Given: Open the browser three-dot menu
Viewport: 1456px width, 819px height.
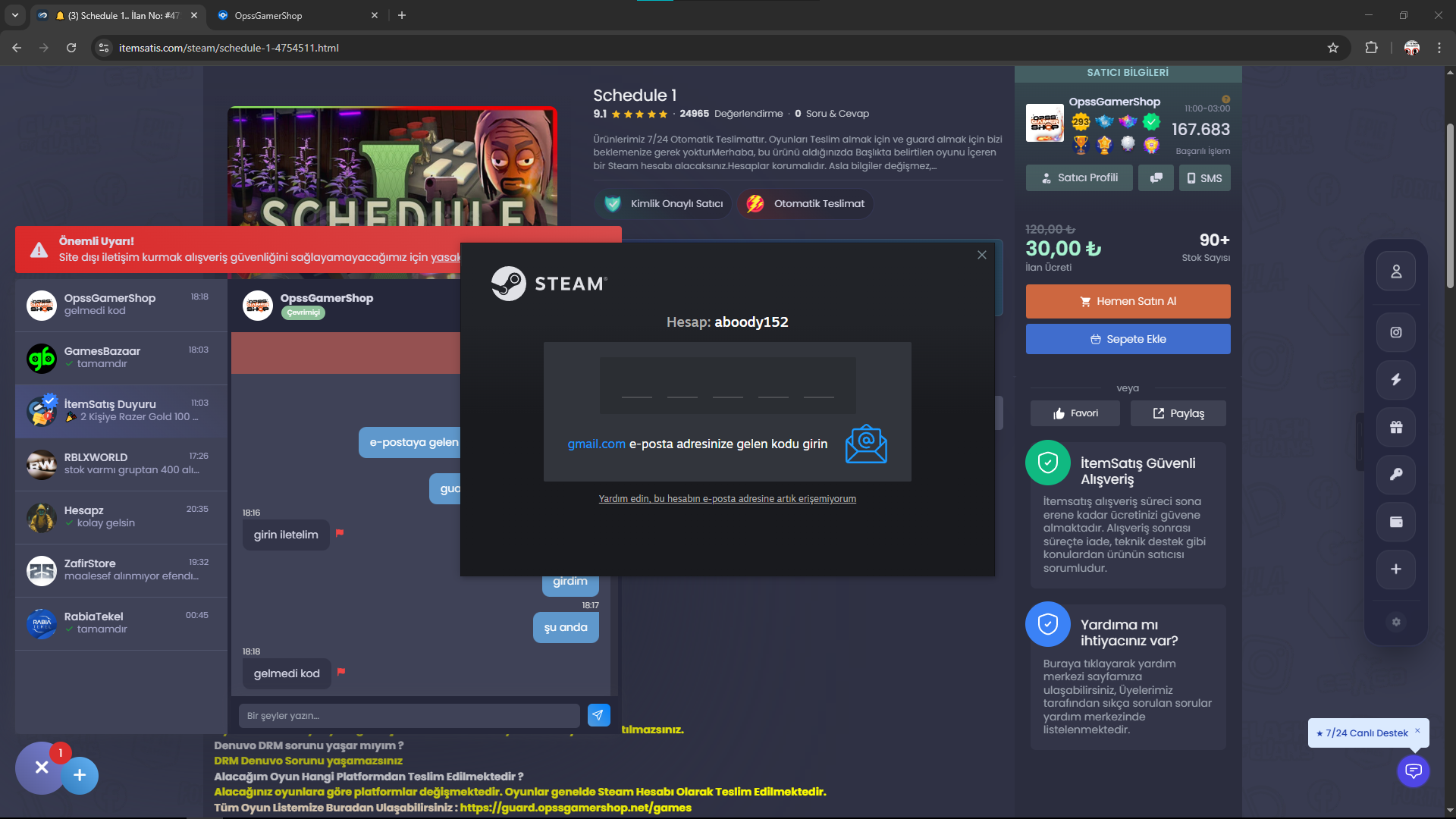Looking at the screenshot, I should [x=1439, y=48].
